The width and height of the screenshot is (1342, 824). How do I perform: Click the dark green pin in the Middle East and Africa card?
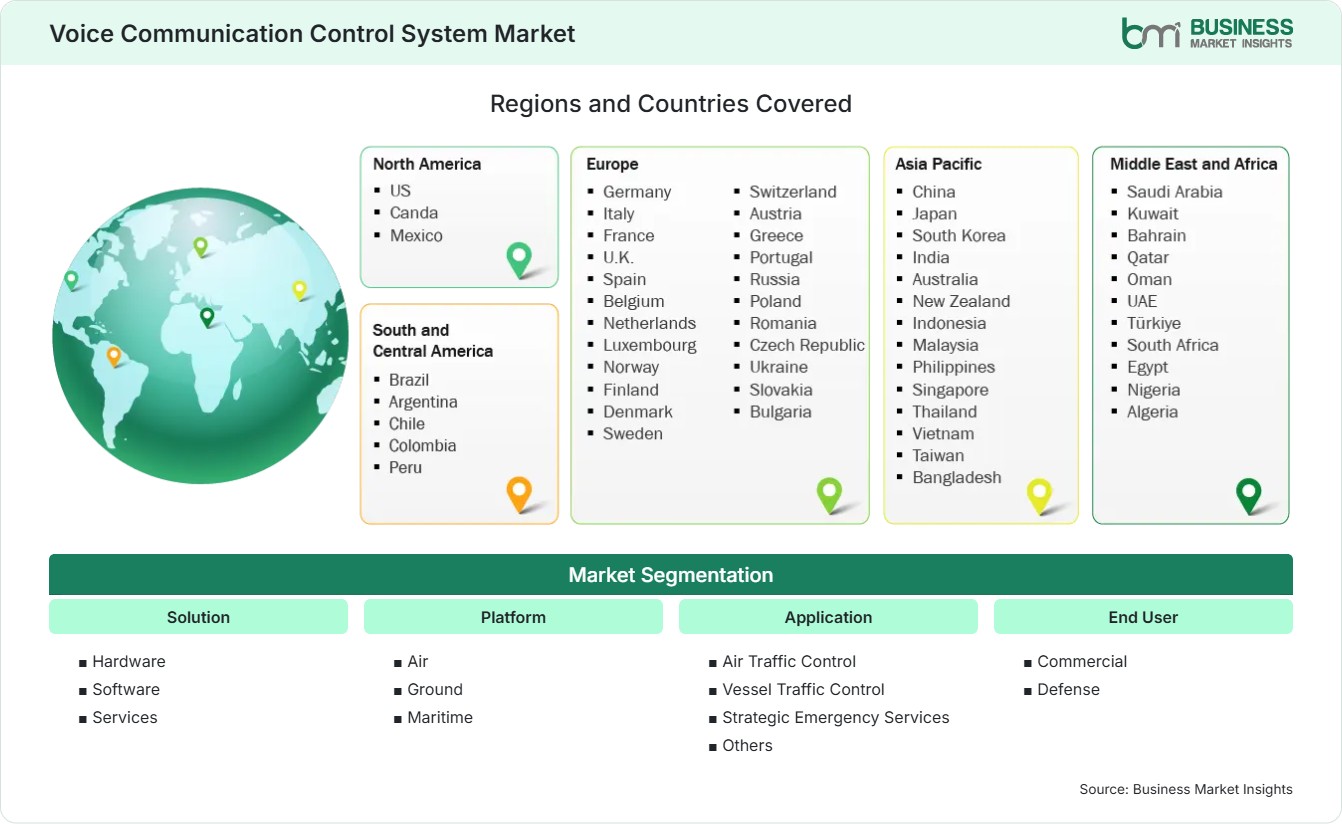(x=1249, y=495)
